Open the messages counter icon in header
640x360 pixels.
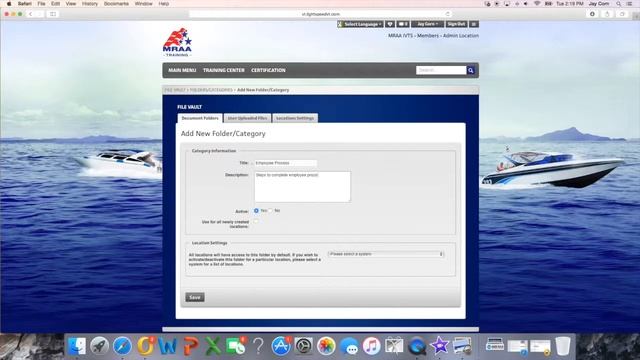pos(403,24)
